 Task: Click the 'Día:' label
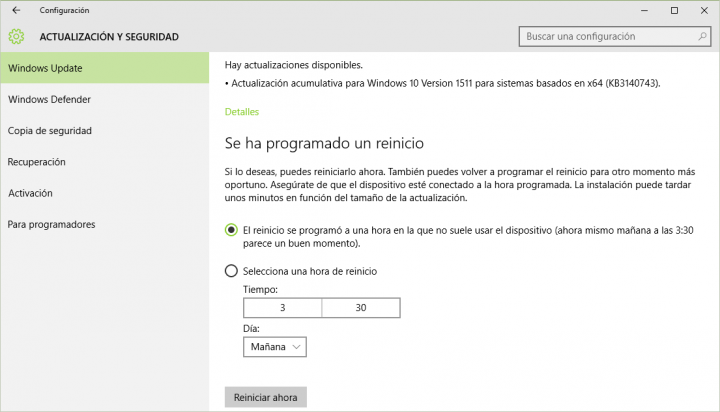tap(251, 328)
